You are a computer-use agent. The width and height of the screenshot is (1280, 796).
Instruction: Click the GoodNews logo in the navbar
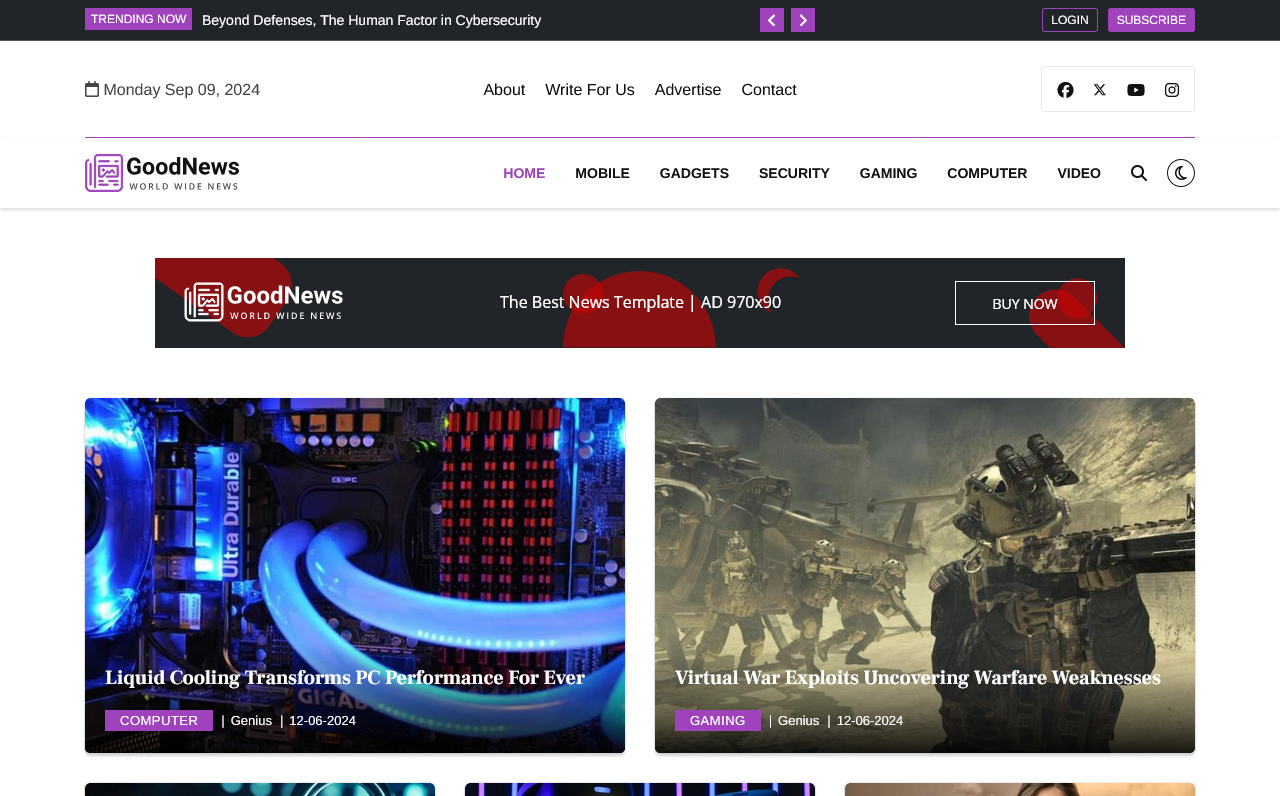pos(162,173)
